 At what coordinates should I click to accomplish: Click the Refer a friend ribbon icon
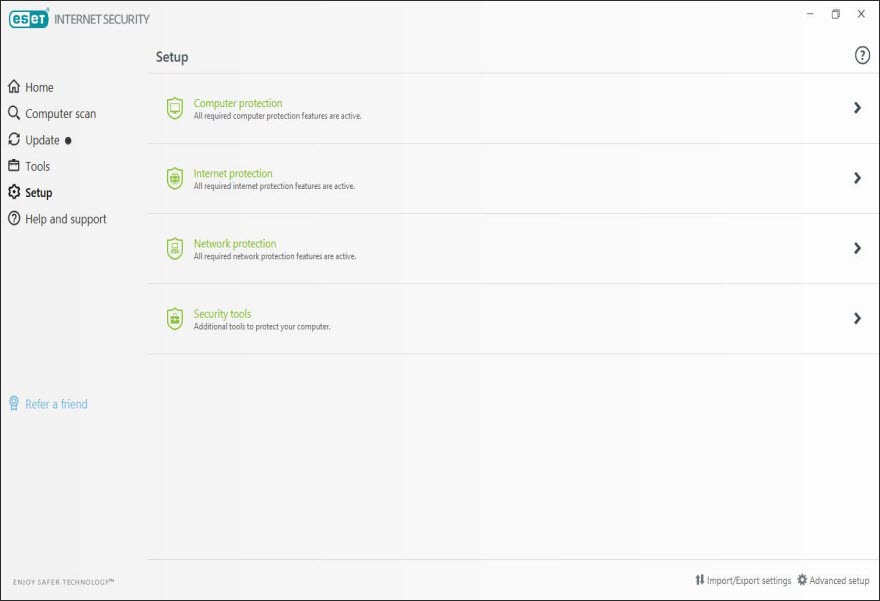click(14, 403)
